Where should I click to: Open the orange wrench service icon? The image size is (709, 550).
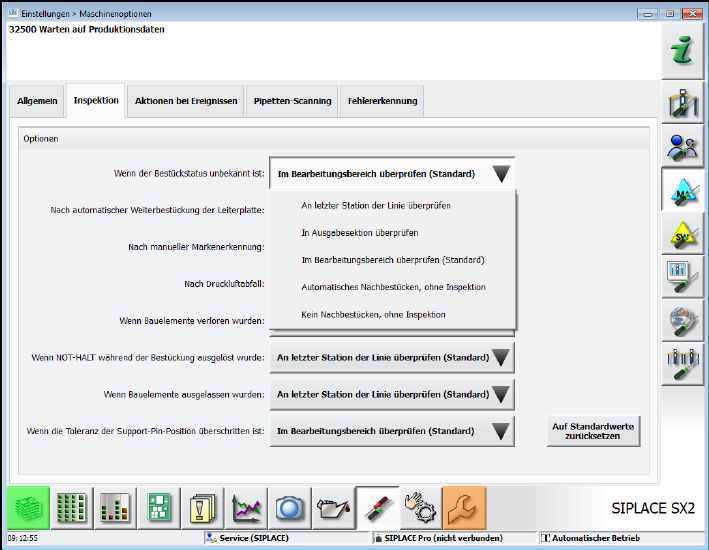[464, 508]
